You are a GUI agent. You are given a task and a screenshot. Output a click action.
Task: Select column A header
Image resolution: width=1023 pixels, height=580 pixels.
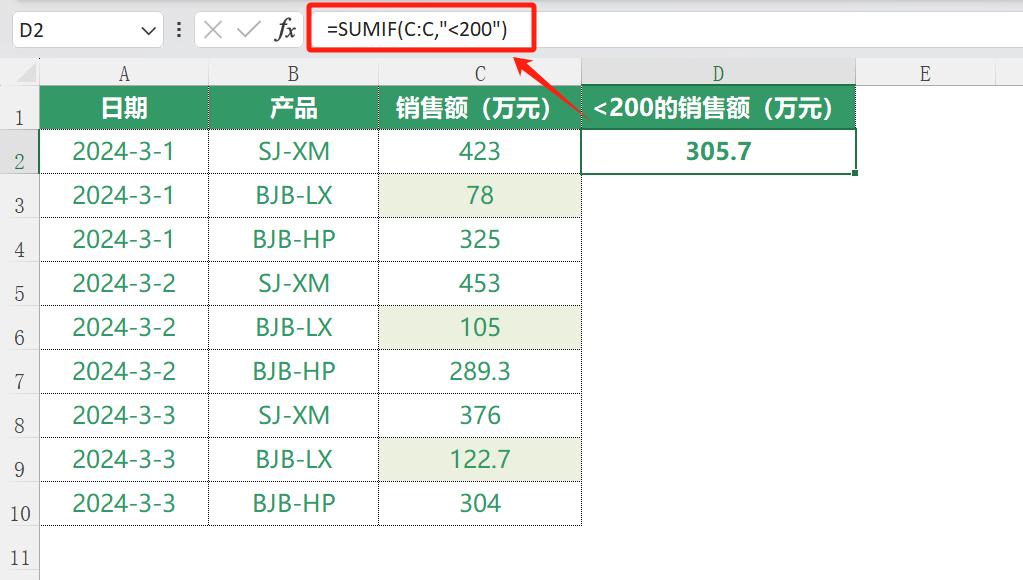pos(124,73)
